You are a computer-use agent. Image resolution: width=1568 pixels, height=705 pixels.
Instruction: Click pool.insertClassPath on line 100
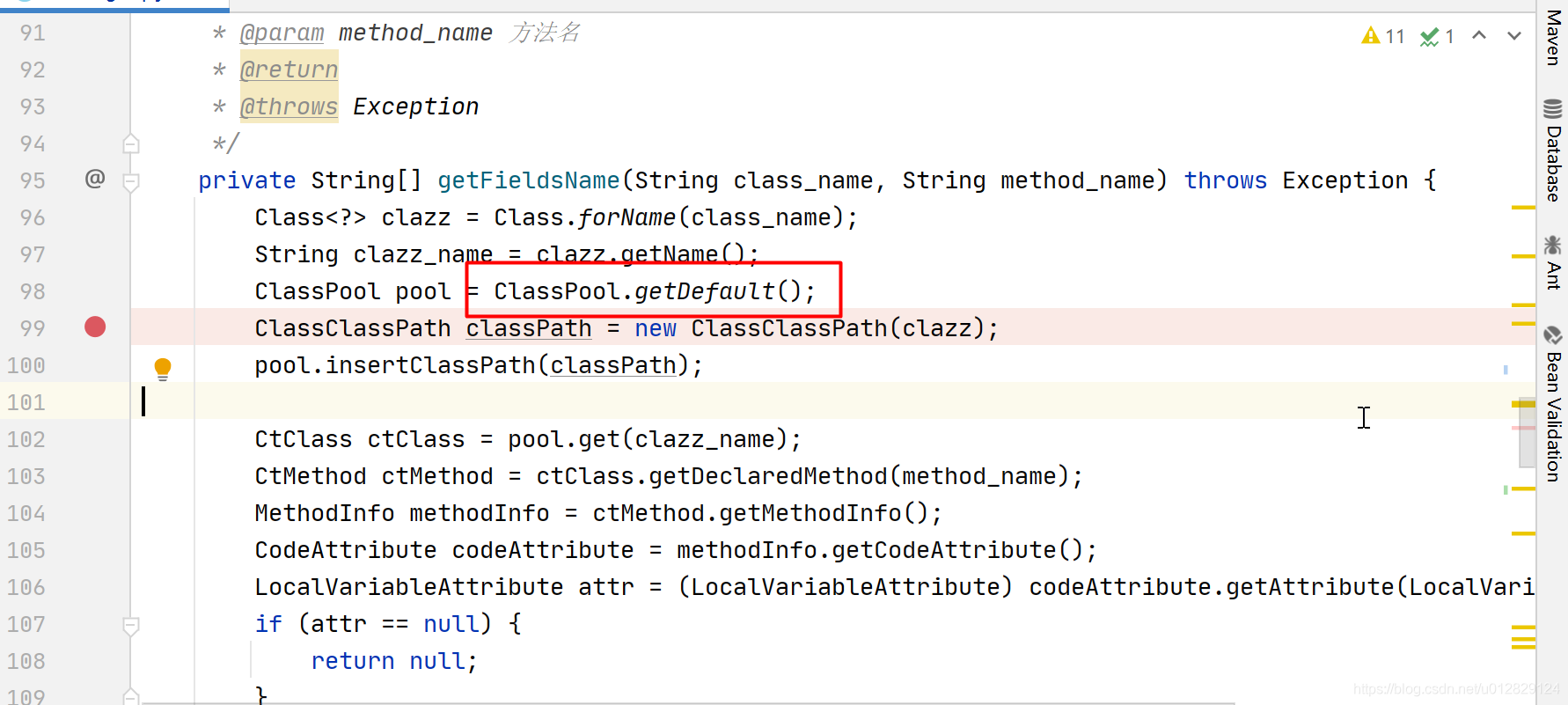[395, 365]
